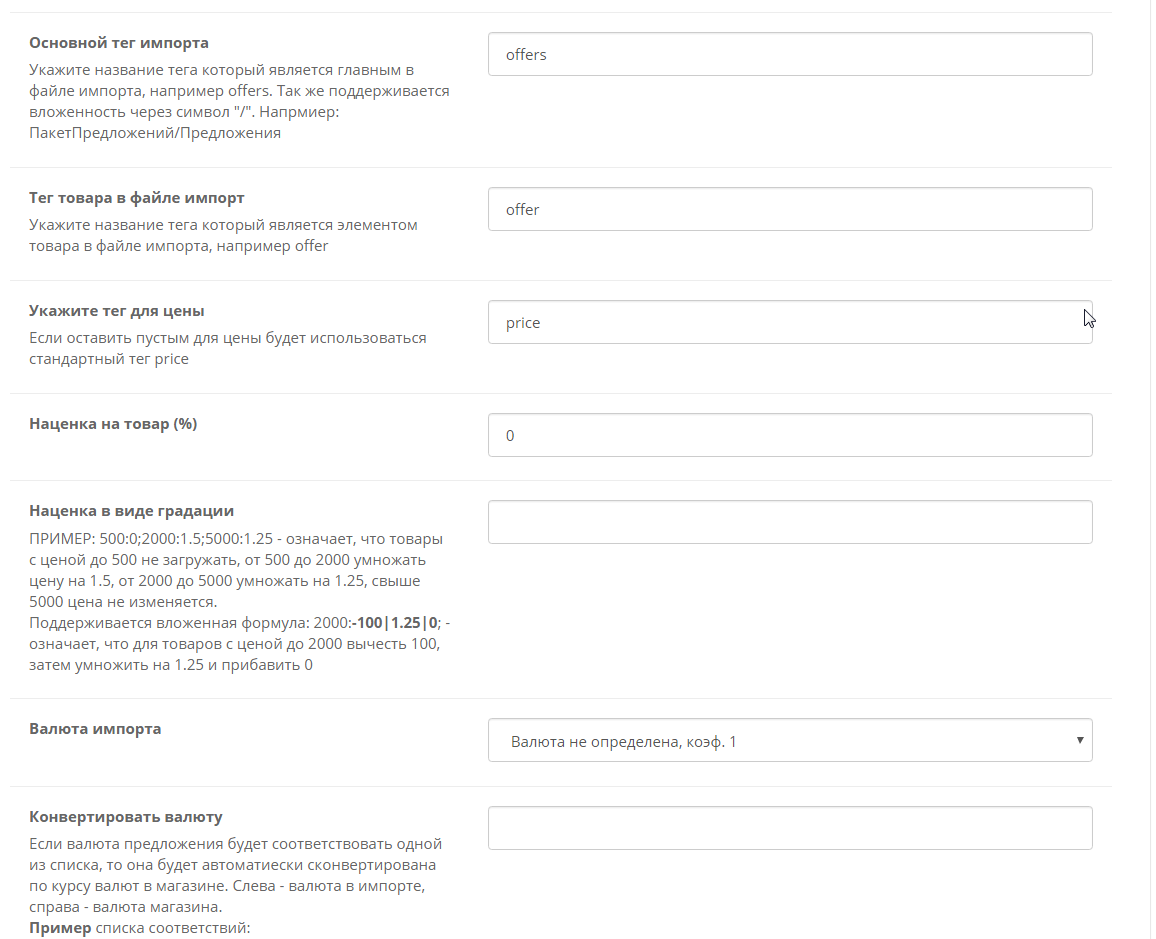1156x939 pixels.
Task: Click the bold word 'Пример' in currency description
Action: coord(60,927)
